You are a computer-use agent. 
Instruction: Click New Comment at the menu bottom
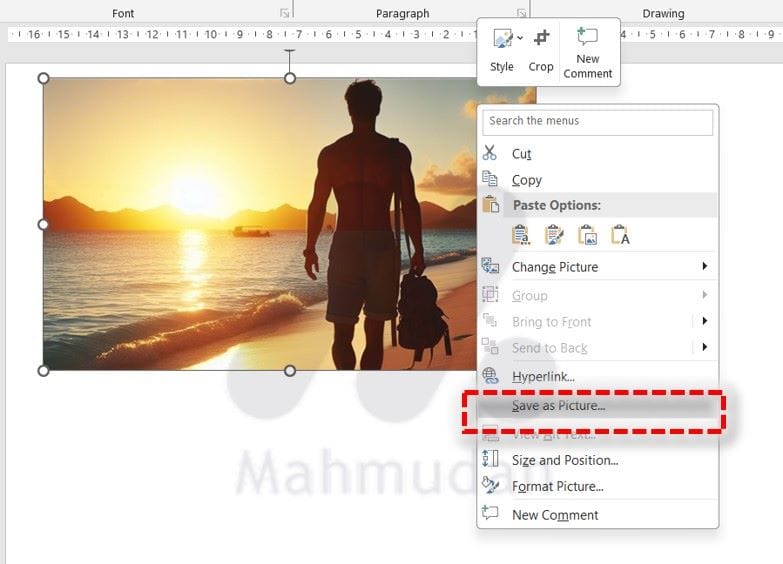click(555, 515)
